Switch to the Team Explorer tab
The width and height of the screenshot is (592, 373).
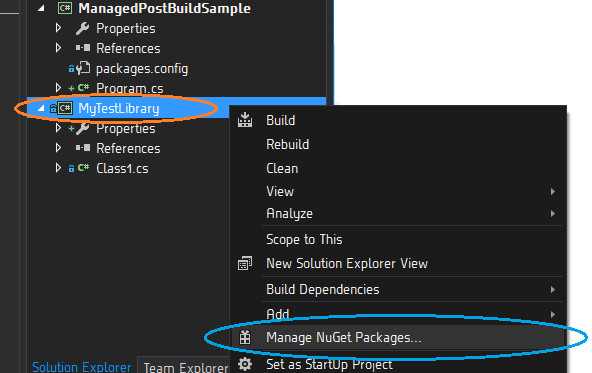click(x=186, y=367)
